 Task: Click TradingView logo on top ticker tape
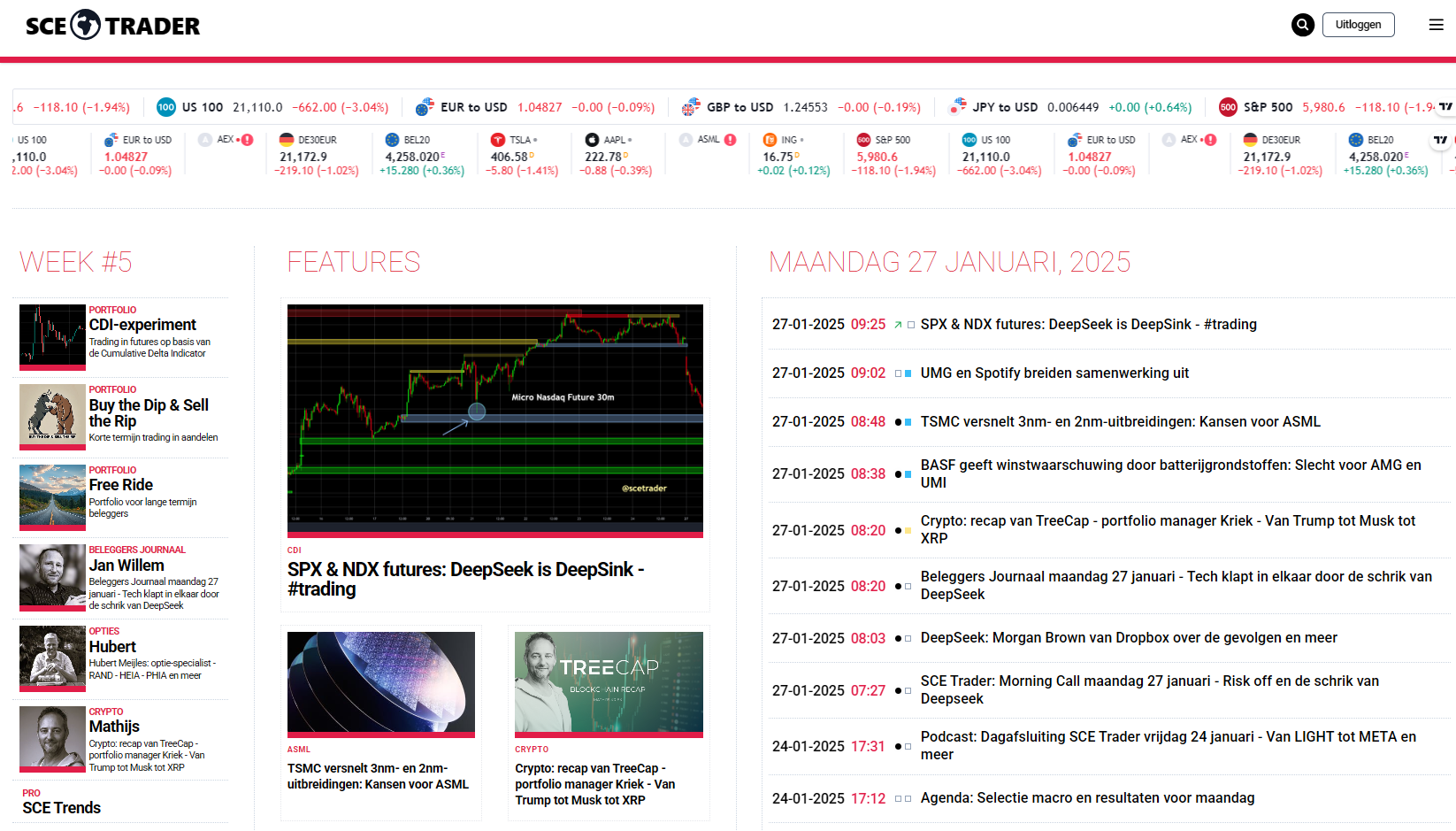click(x=1445, y=106)
